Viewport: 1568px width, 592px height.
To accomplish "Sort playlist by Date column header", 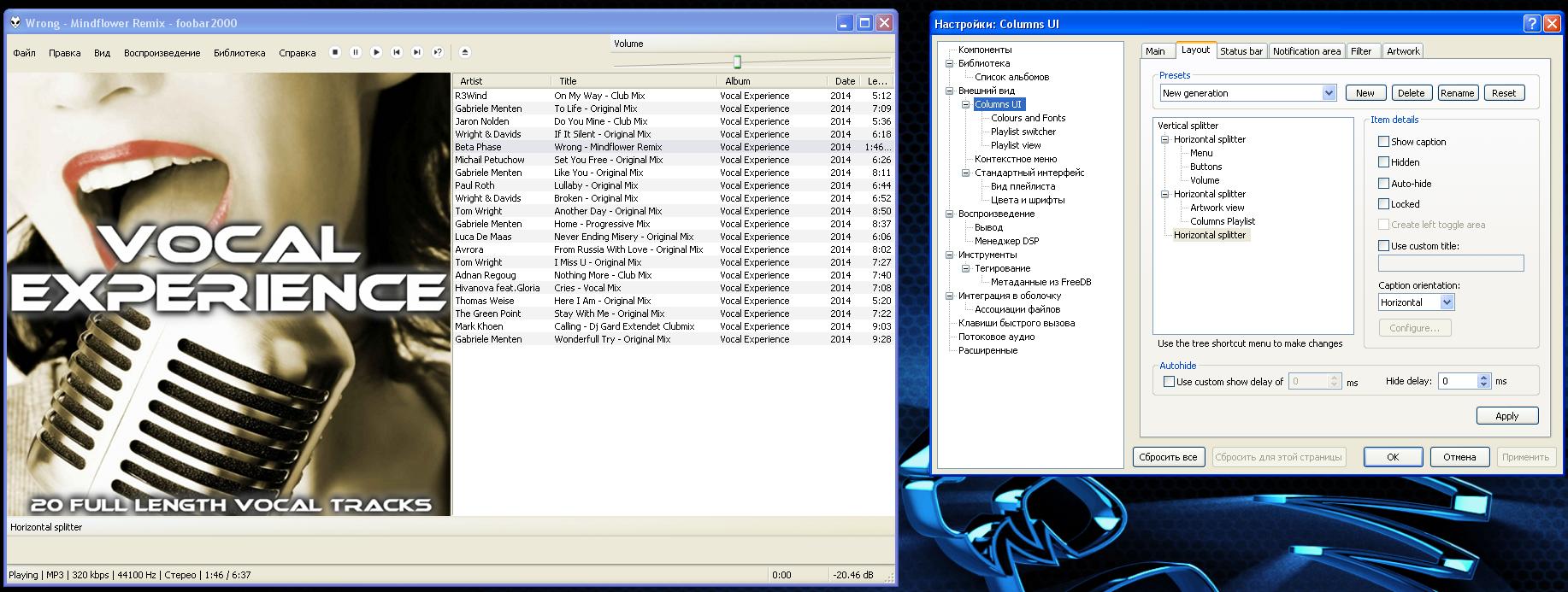I will (x=843, y=81).
